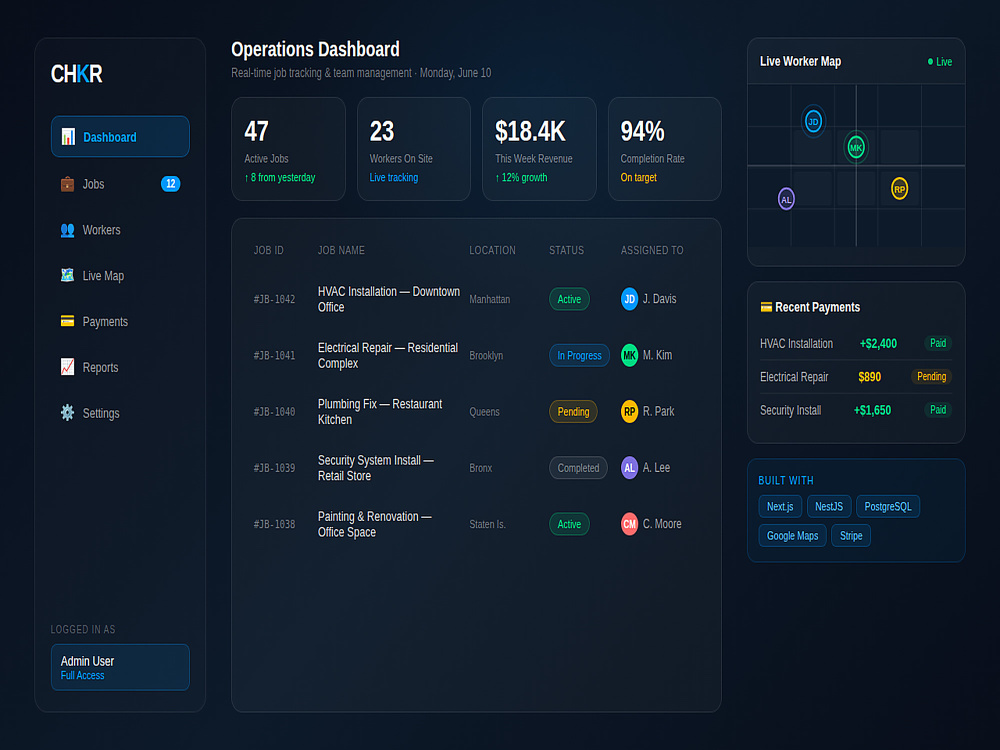Click the $18.4K This Week Revenue card
The width and height of the screenshot is (1000, 750).
point(539,149)
